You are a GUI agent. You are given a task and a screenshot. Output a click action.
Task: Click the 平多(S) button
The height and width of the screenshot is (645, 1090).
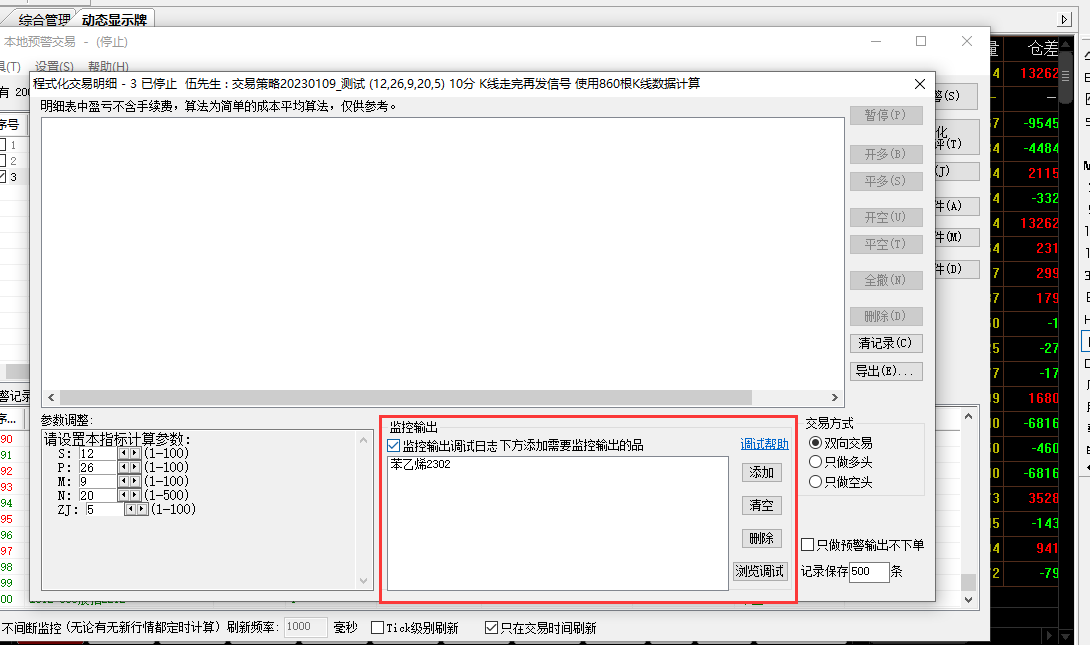point(886,181)
